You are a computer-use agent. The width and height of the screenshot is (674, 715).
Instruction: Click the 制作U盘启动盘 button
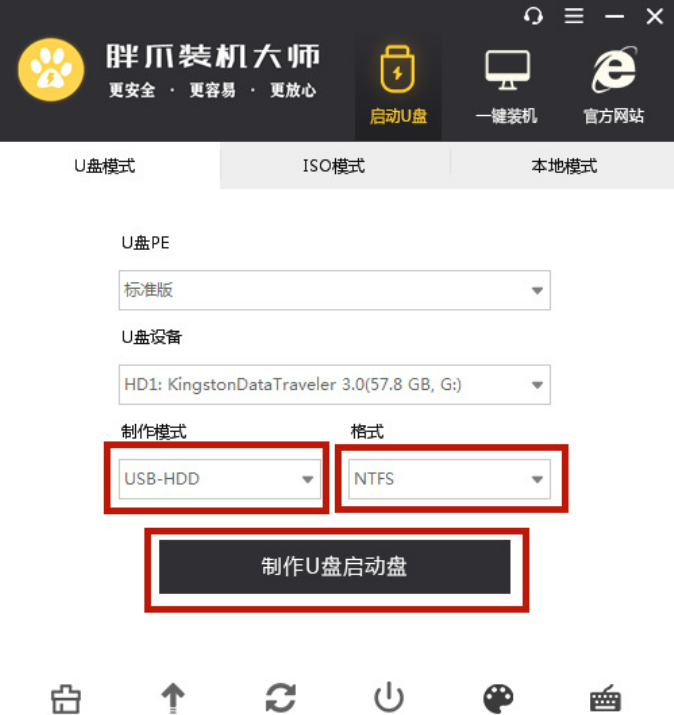click(x=335, y=567)
